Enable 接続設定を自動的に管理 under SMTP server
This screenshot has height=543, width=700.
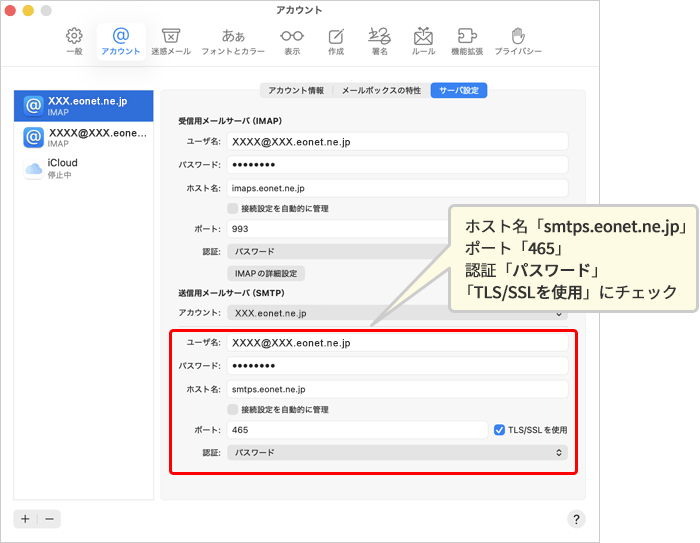point(233,410)
